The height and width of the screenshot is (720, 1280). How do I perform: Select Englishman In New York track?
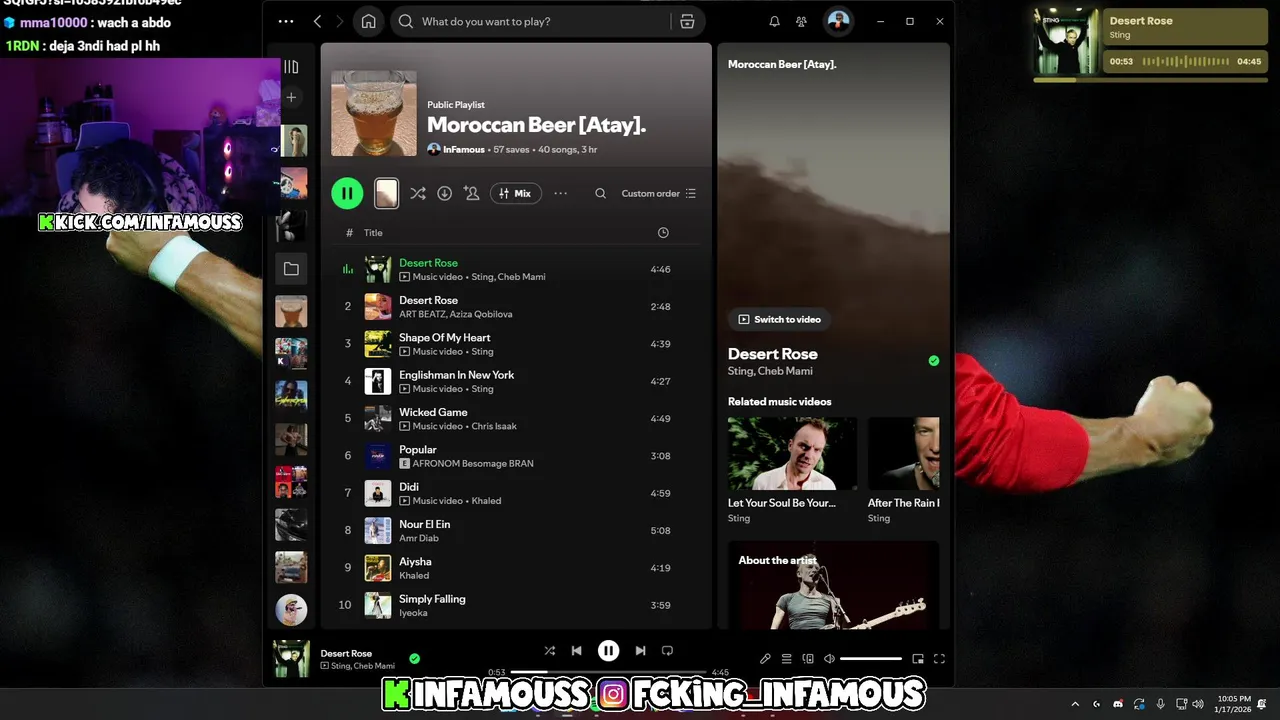pyautogui.click(x=516, y=381)
